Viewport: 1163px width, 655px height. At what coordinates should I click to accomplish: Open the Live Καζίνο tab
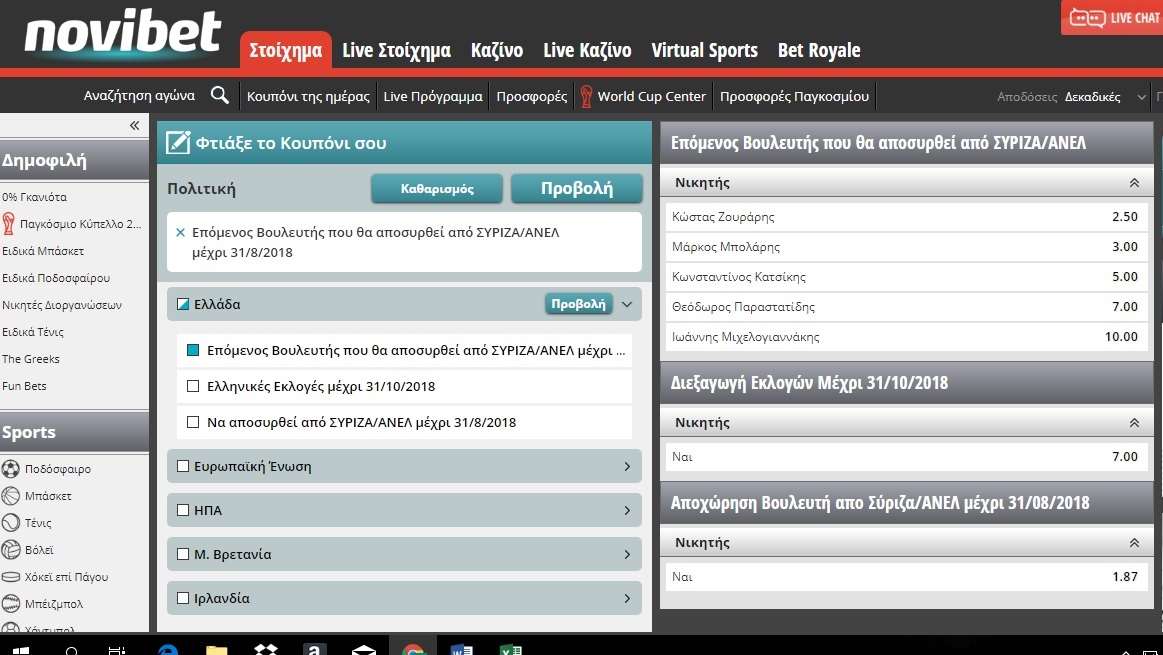[x=587, y=50]
